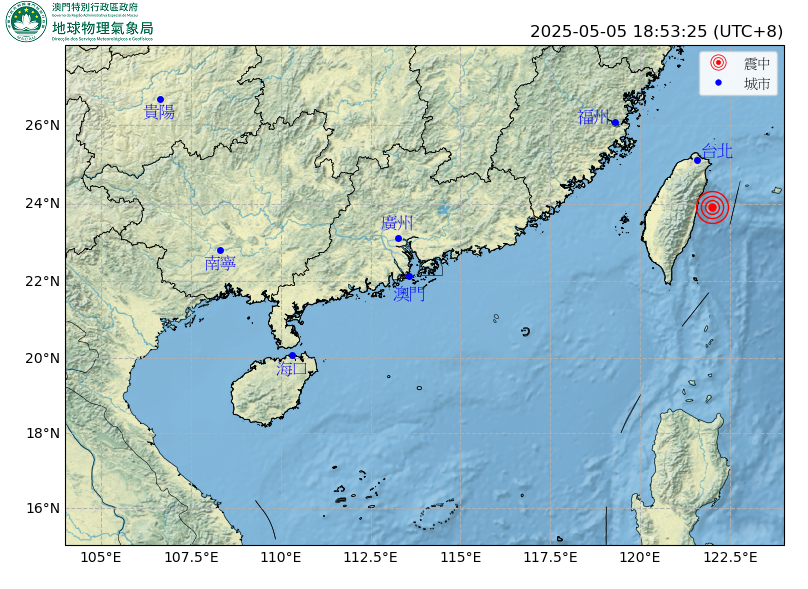The image size is (808, 589).
Task: Click the blue dot for 廣州
Action: tap(398, 239)
